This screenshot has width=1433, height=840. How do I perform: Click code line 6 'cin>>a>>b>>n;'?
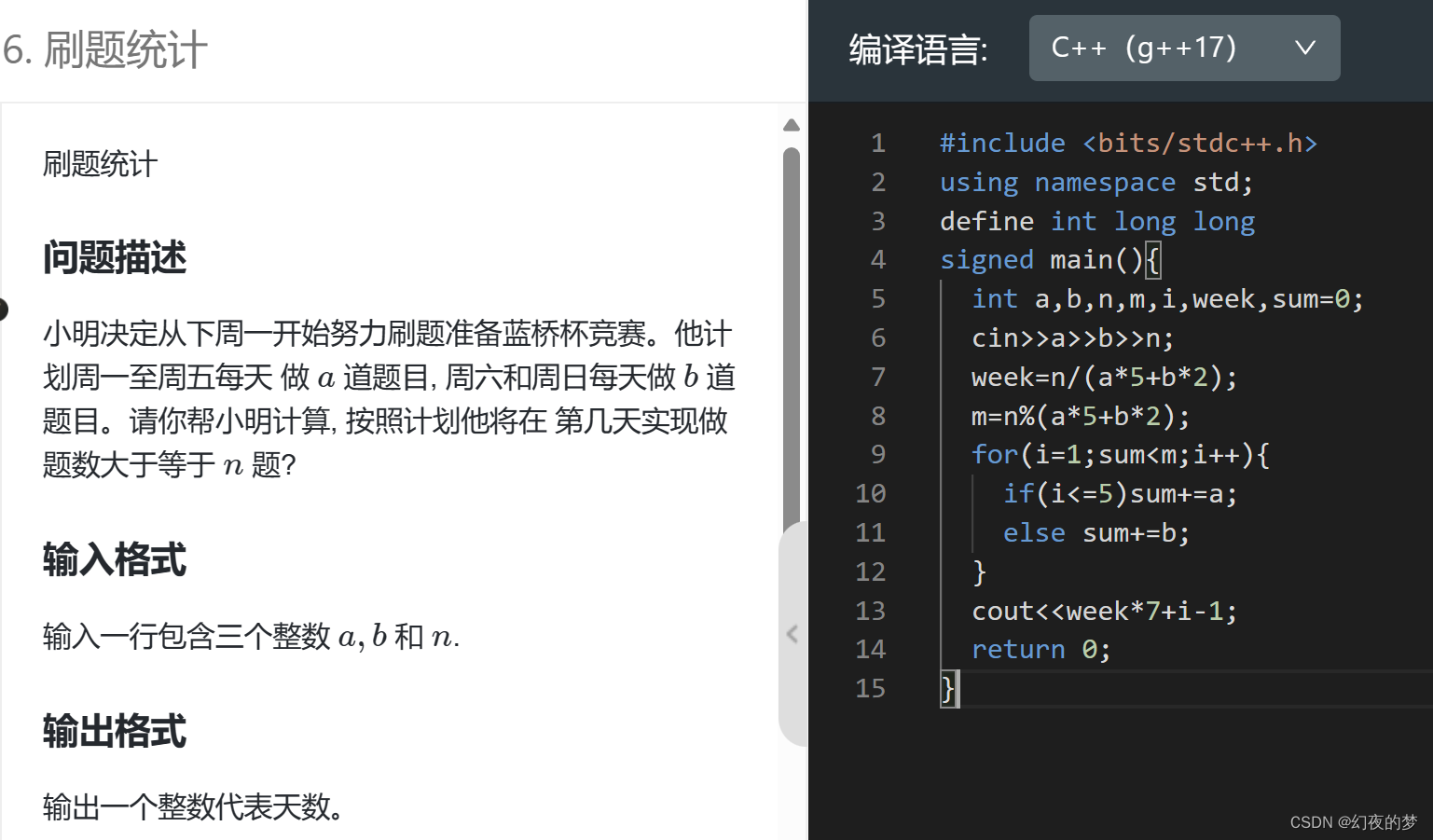[1072, 337]
